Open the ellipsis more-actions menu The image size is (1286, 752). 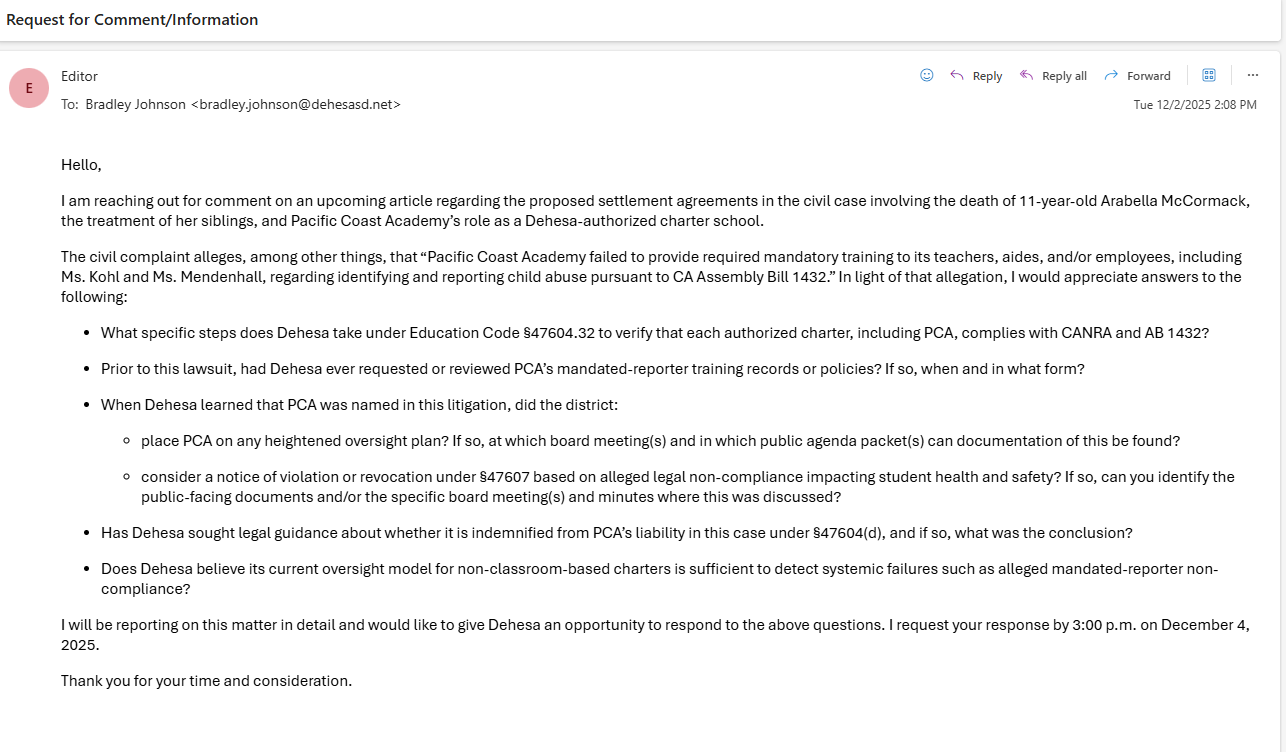tap(1253, 75)
